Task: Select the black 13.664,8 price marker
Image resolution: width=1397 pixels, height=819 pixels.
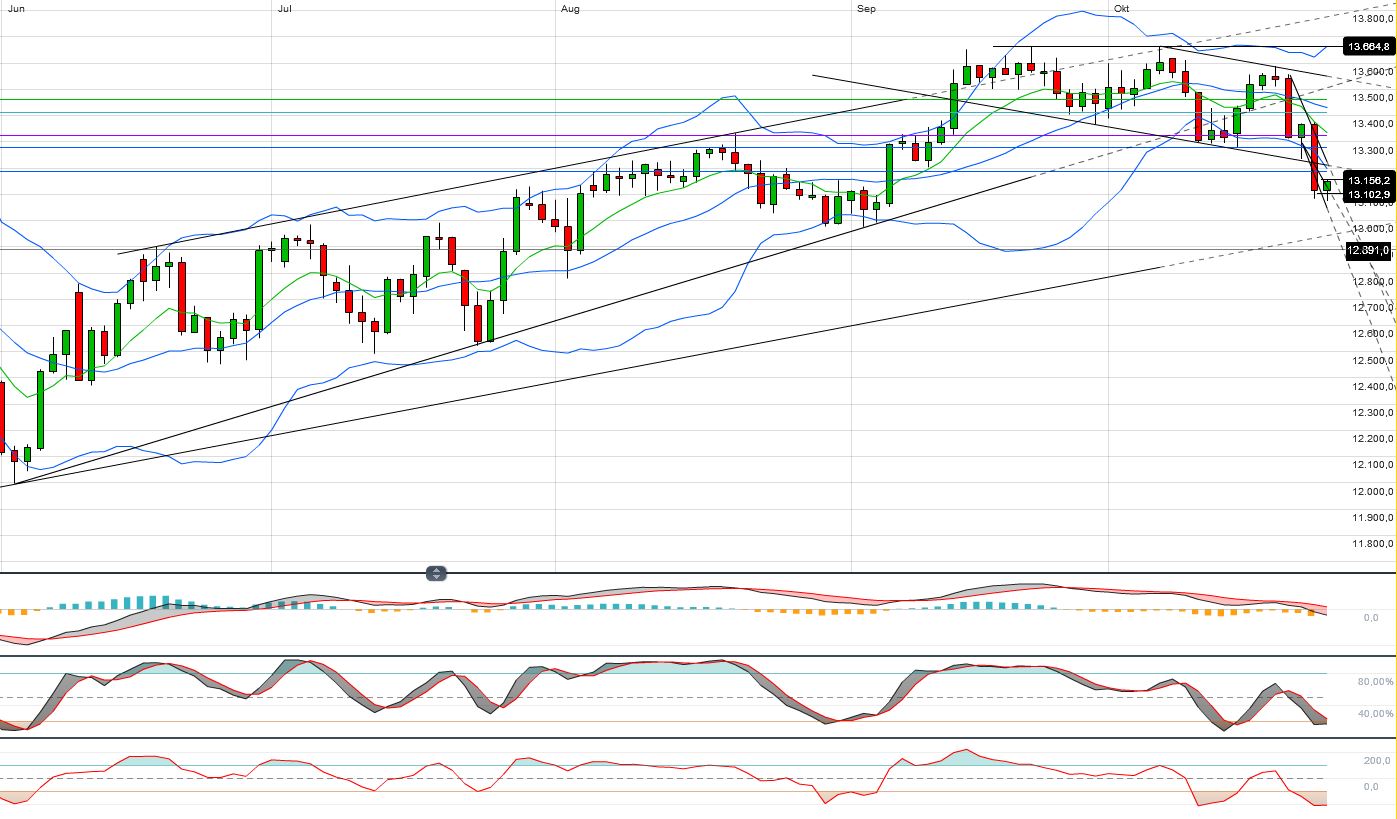Action: [x=1368, y=46]
